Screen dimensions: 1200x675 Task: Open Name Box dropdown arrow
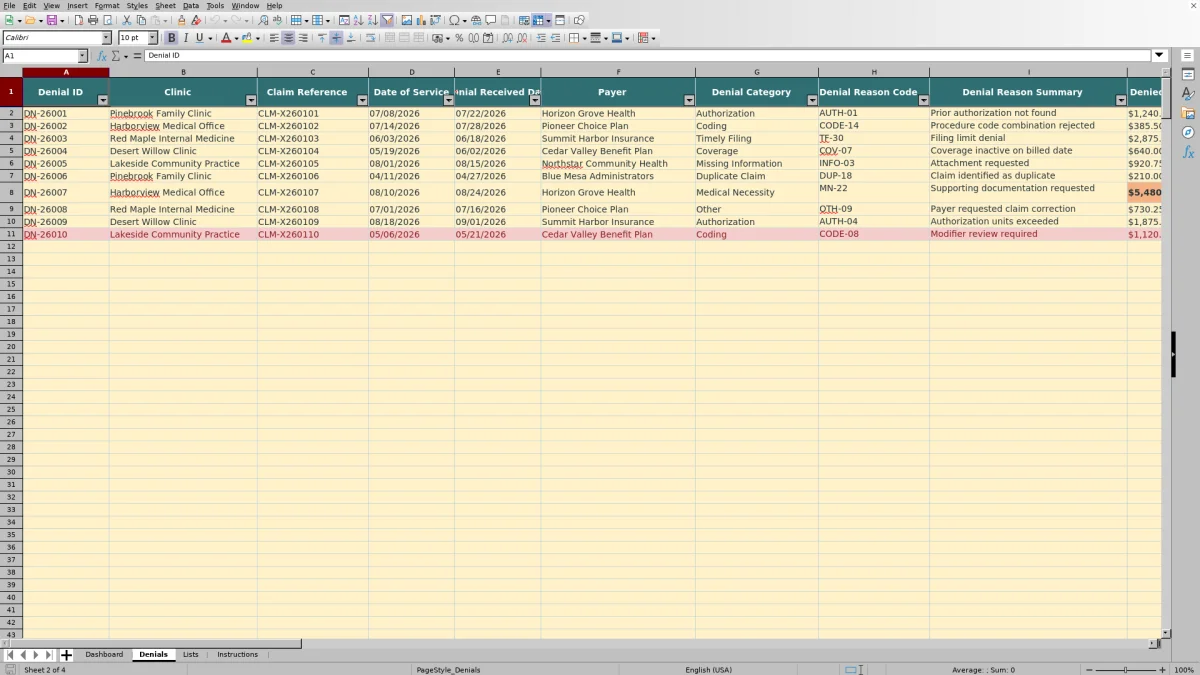83,56
